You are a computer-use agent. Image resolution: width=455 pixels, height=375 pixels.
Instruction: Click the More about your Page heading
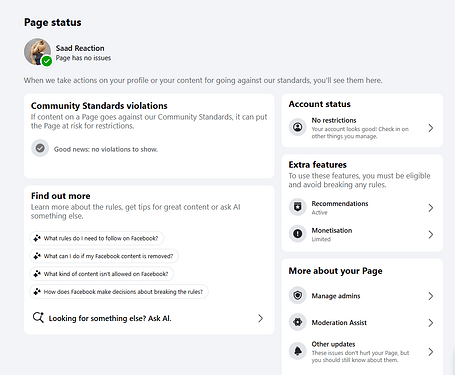(335, 271)
